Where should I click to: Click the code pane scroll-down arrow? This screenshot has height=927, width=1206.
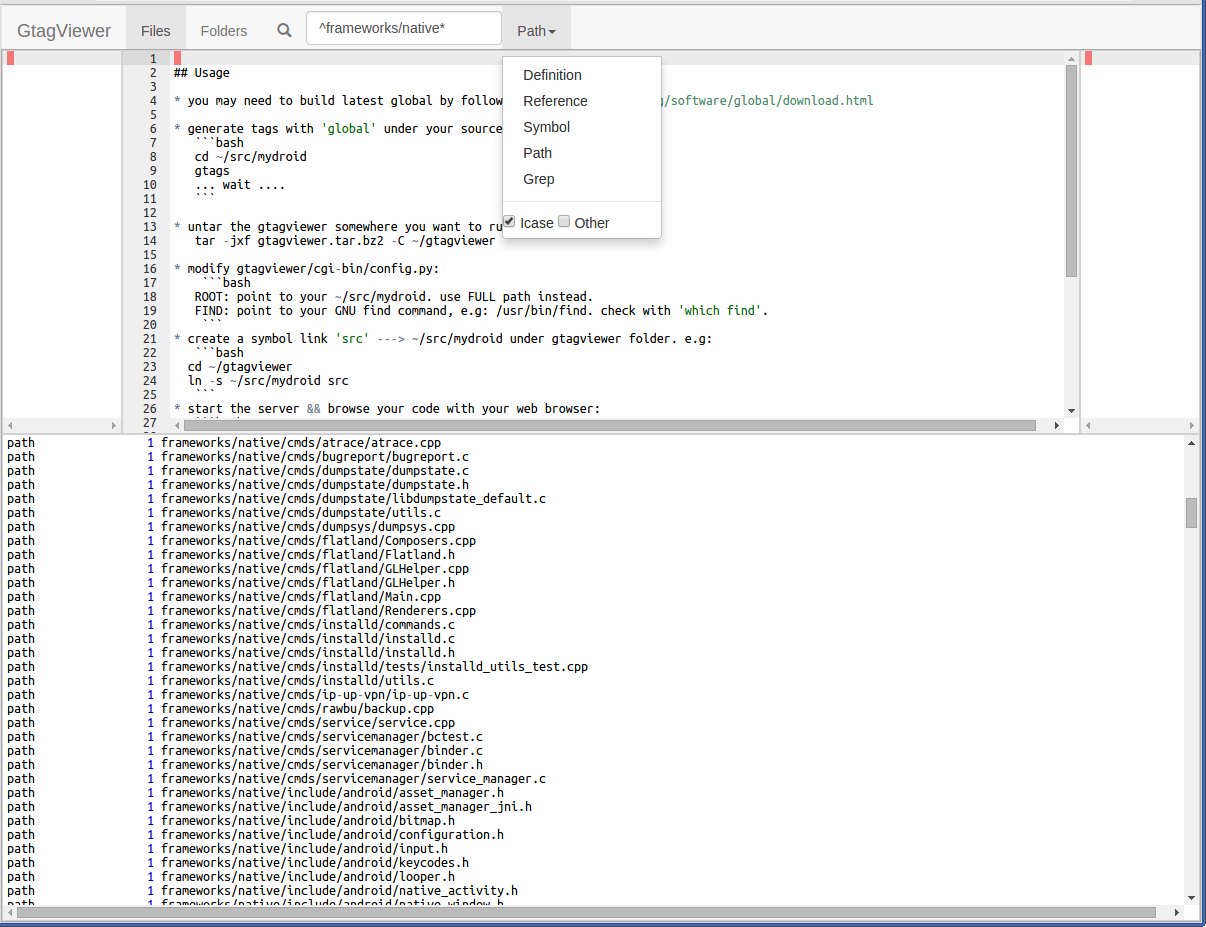pos(1071,410)
